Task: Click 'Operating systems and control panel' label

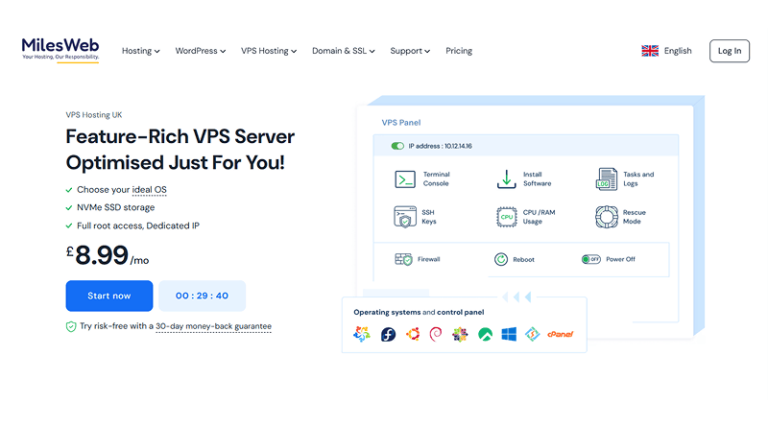Action: click(419, 312)
